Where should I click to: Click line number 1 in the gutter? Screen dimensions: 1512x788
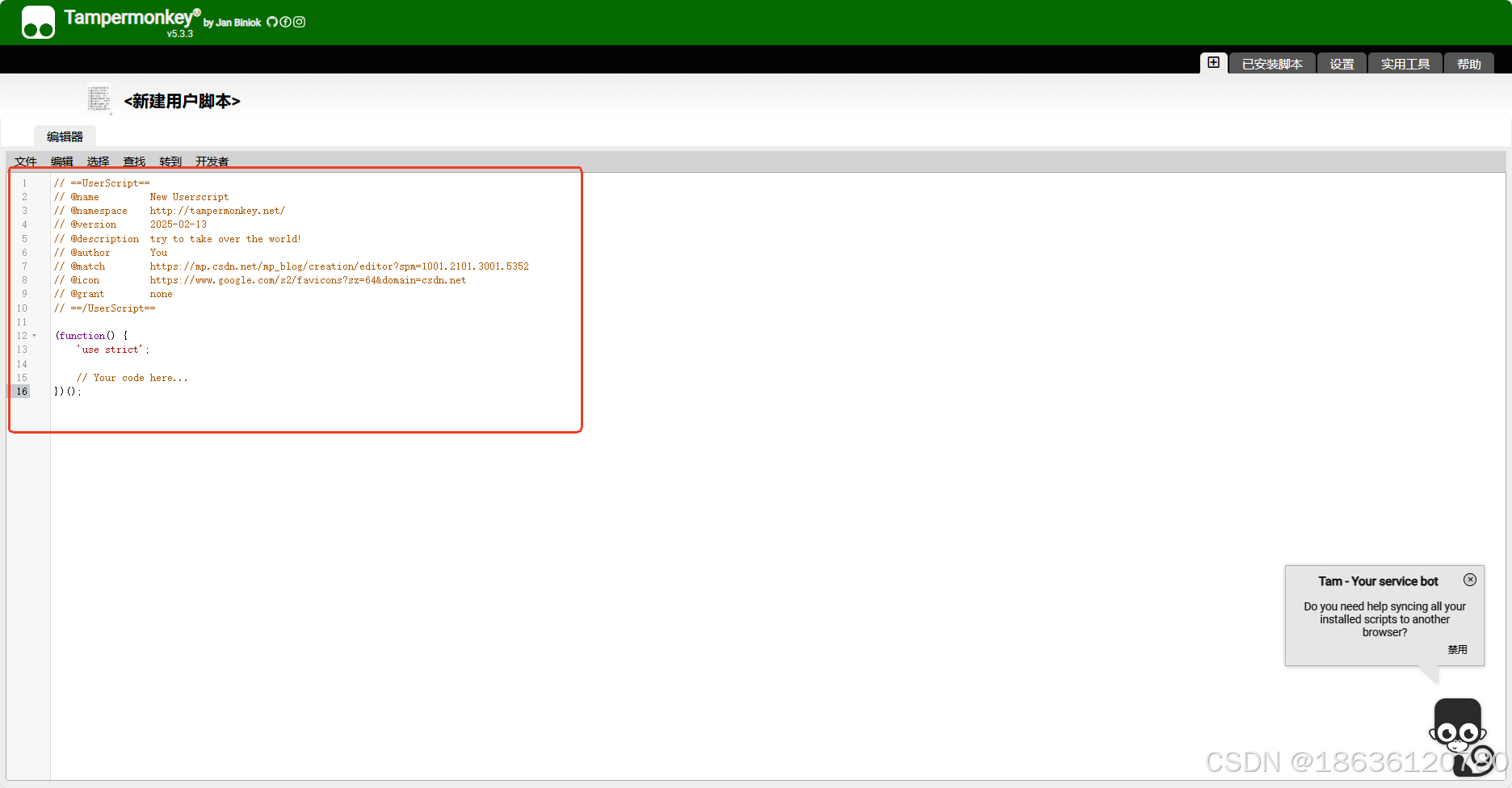24,183
